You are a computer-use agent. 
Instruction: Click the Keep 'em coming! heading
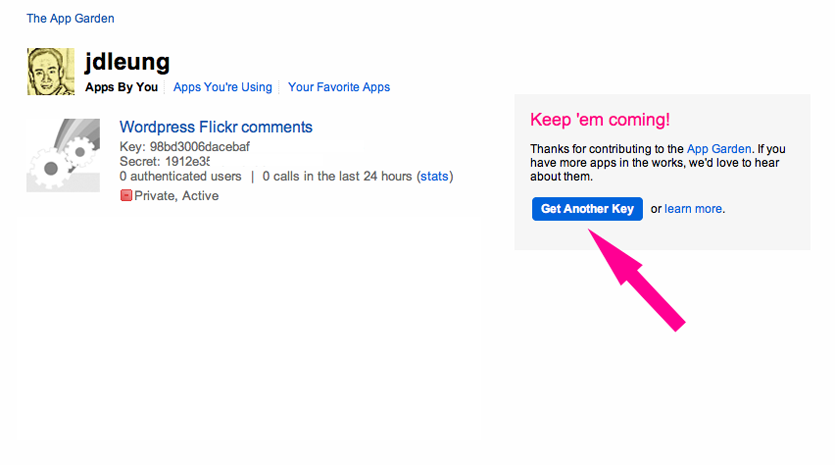[600, 119]
